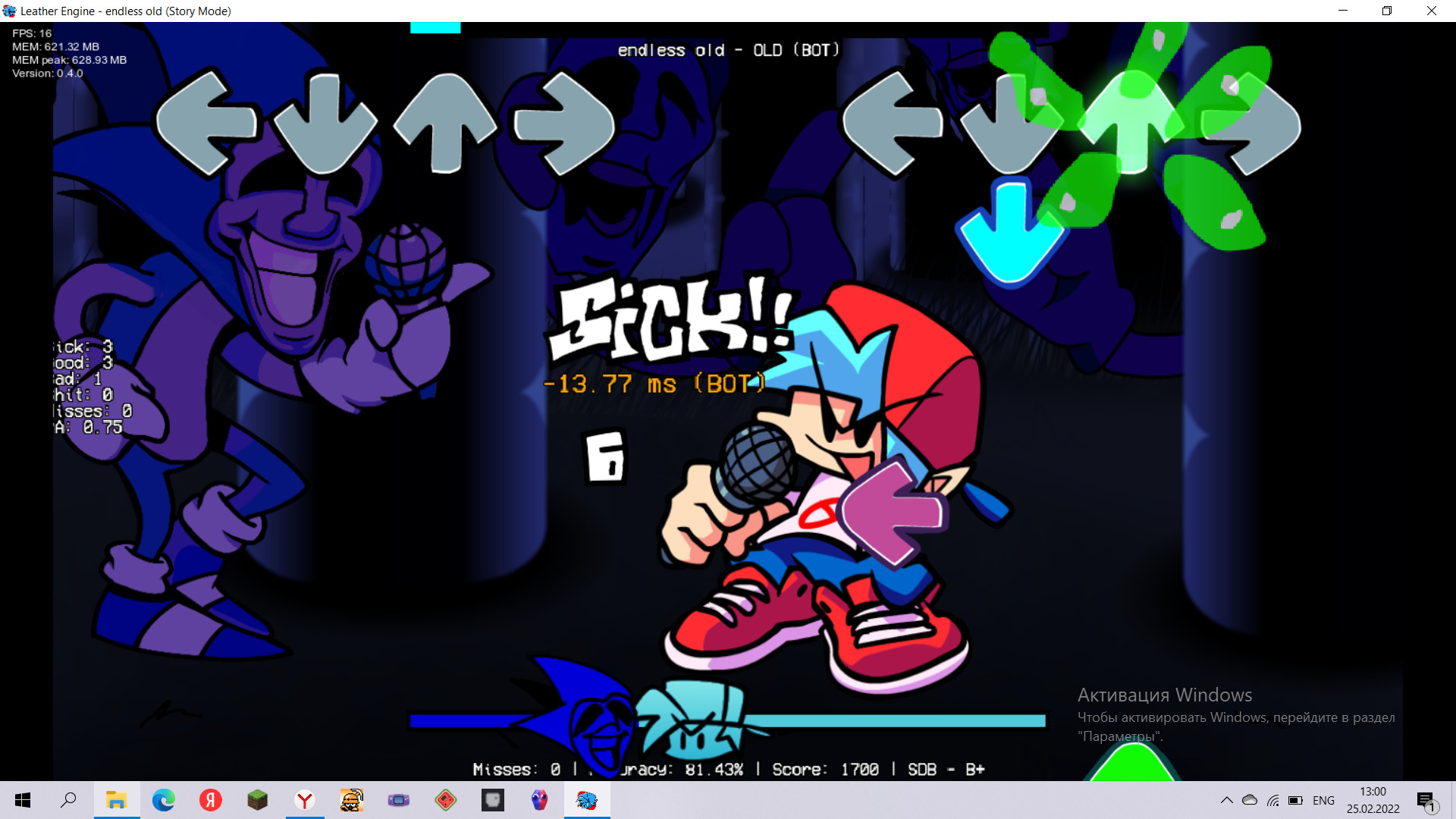Click the cyan song progress bar at top
Image resolution: width=1456 pixels, height=819 pixels.
pyautogui.click(x=435, y=28)
